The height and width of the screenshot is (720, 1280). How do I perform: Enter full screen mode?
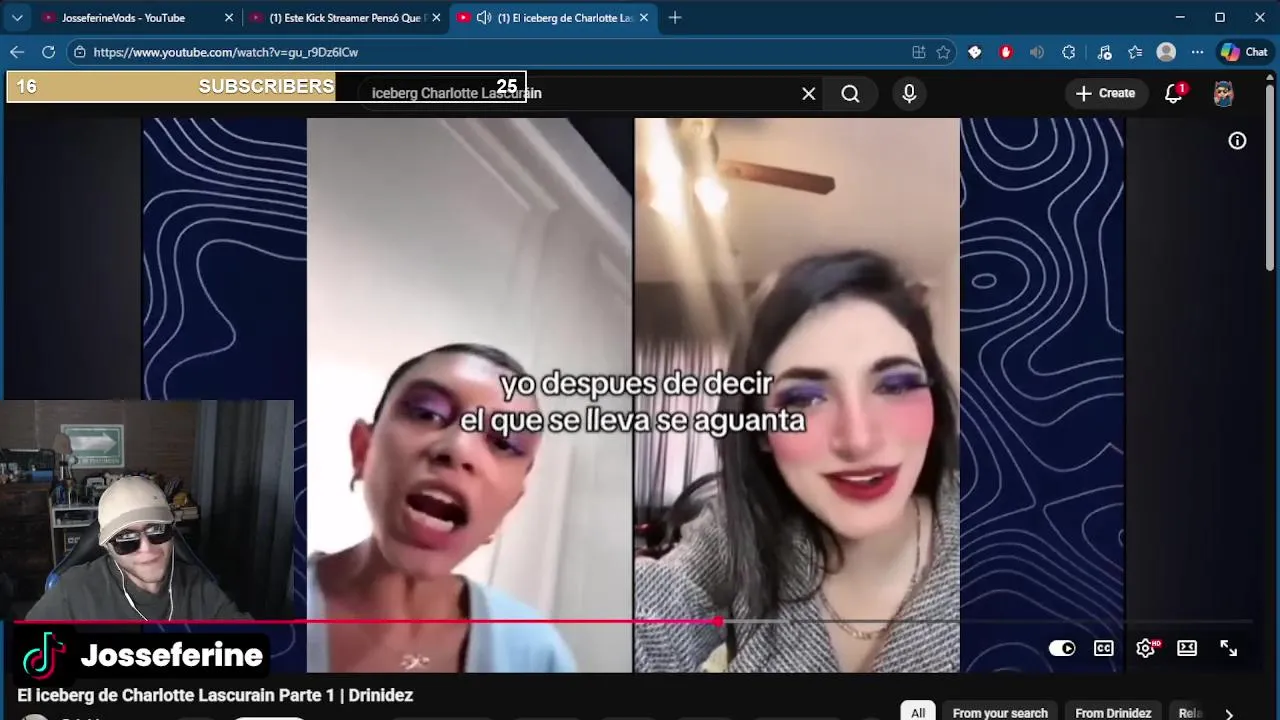pos(1229,648)
